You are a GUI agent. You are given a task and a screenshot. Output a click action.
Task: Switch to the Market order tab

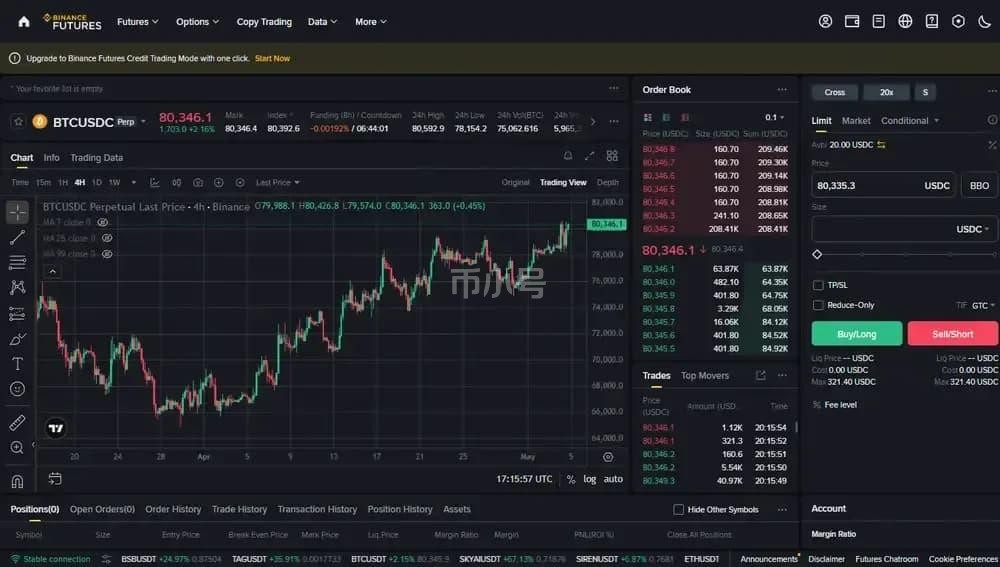[x=856, y=121]
